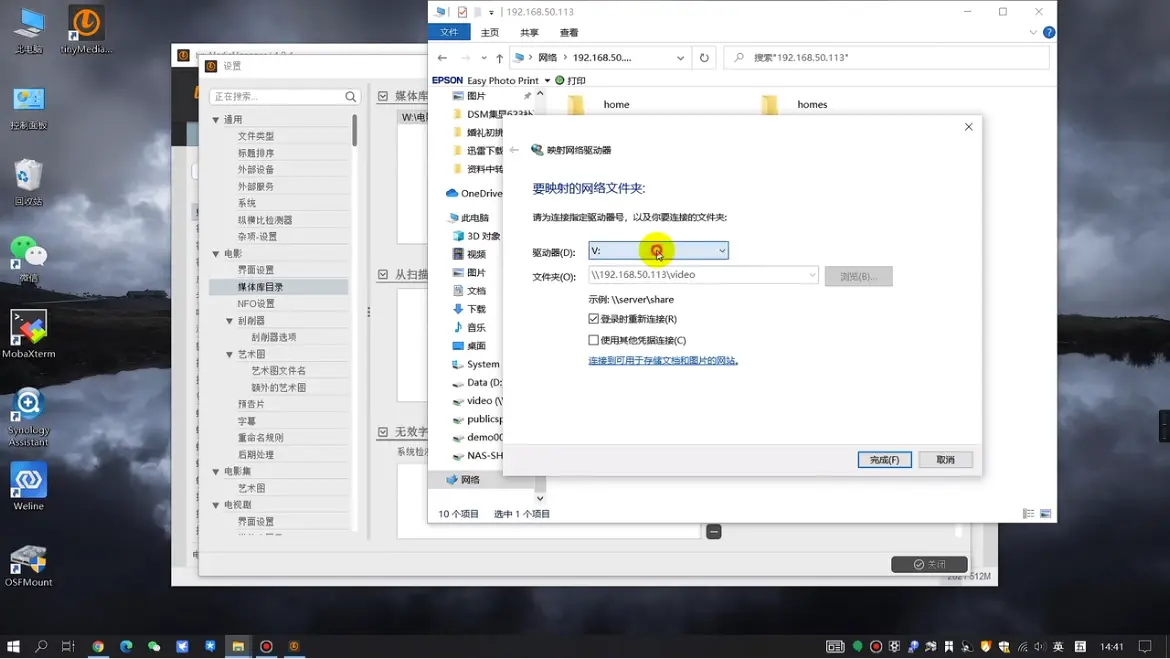Select 媒体库目录 in the settings tree
The image size is (1170, 659).
[x=260, y=287]
